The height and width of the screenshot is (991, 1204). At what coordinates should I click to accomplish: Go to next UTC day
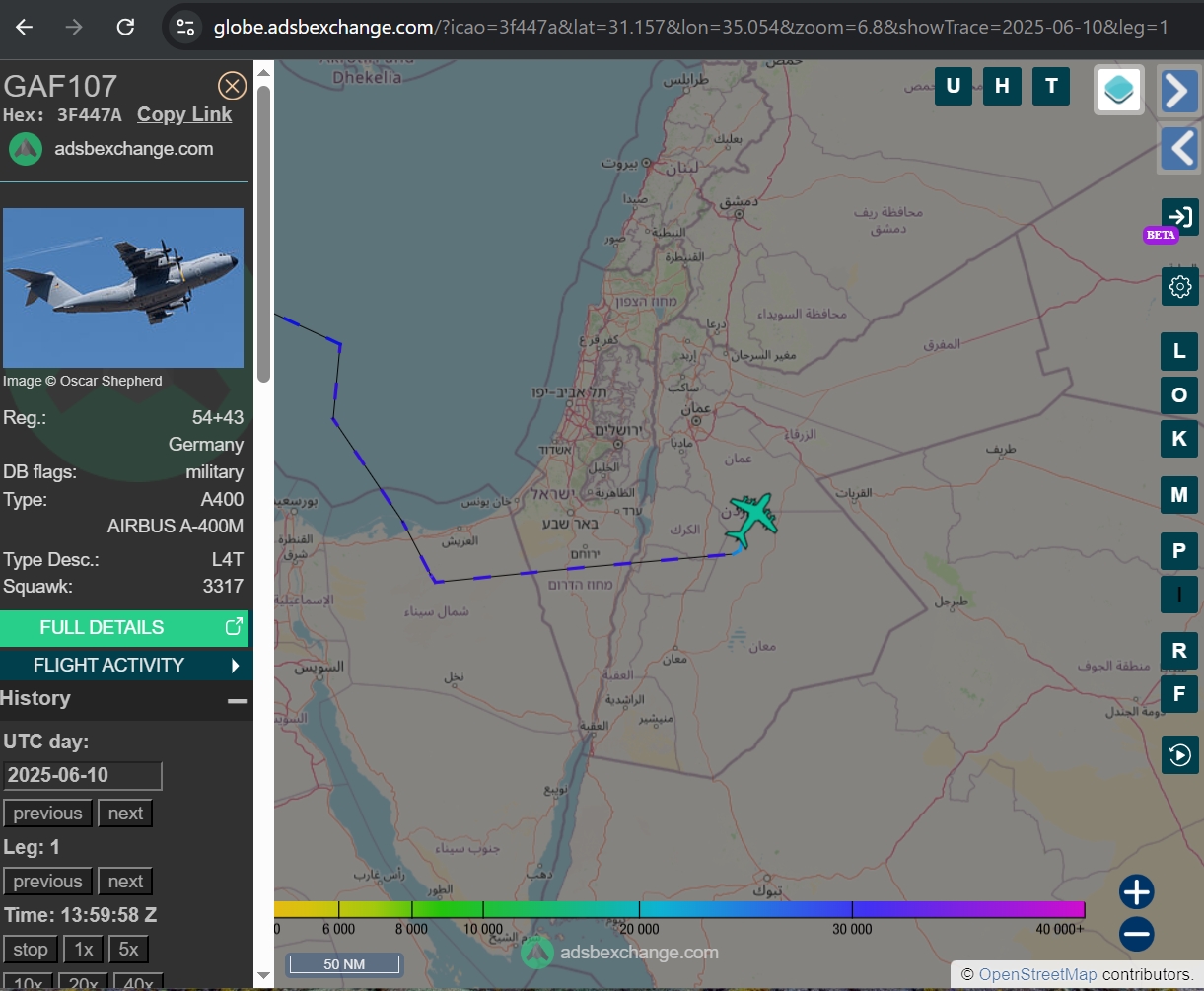click(x=125, y=814)
